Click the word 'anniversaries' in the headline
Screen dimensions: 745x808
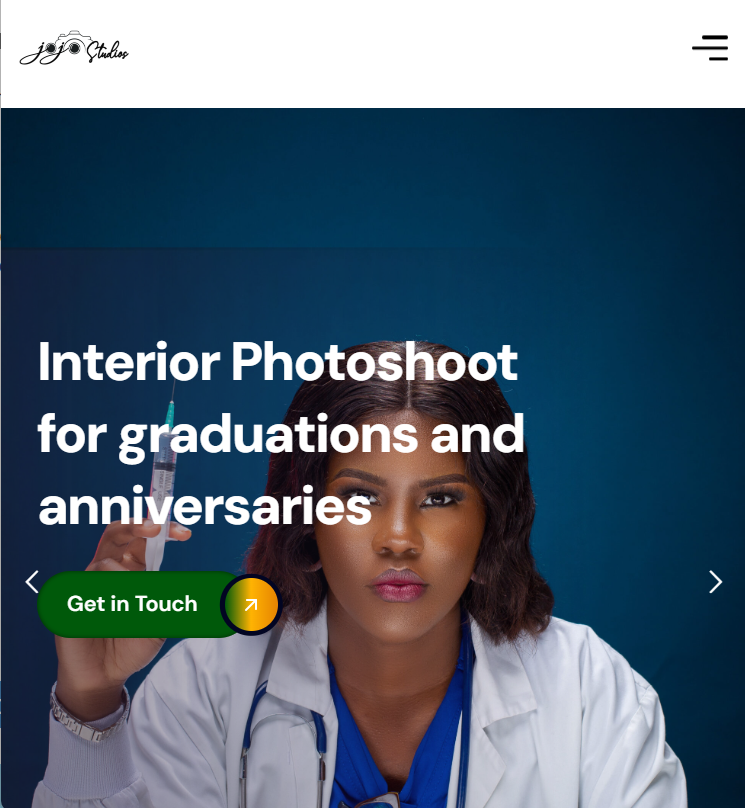point(205,507)
